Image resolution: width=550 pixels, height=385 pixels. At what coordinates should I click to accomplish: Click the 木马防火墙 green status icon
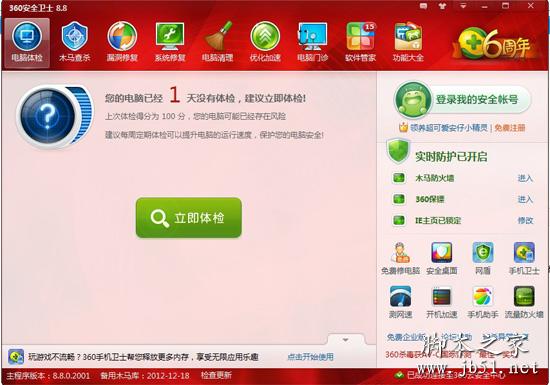click(398, 178)
